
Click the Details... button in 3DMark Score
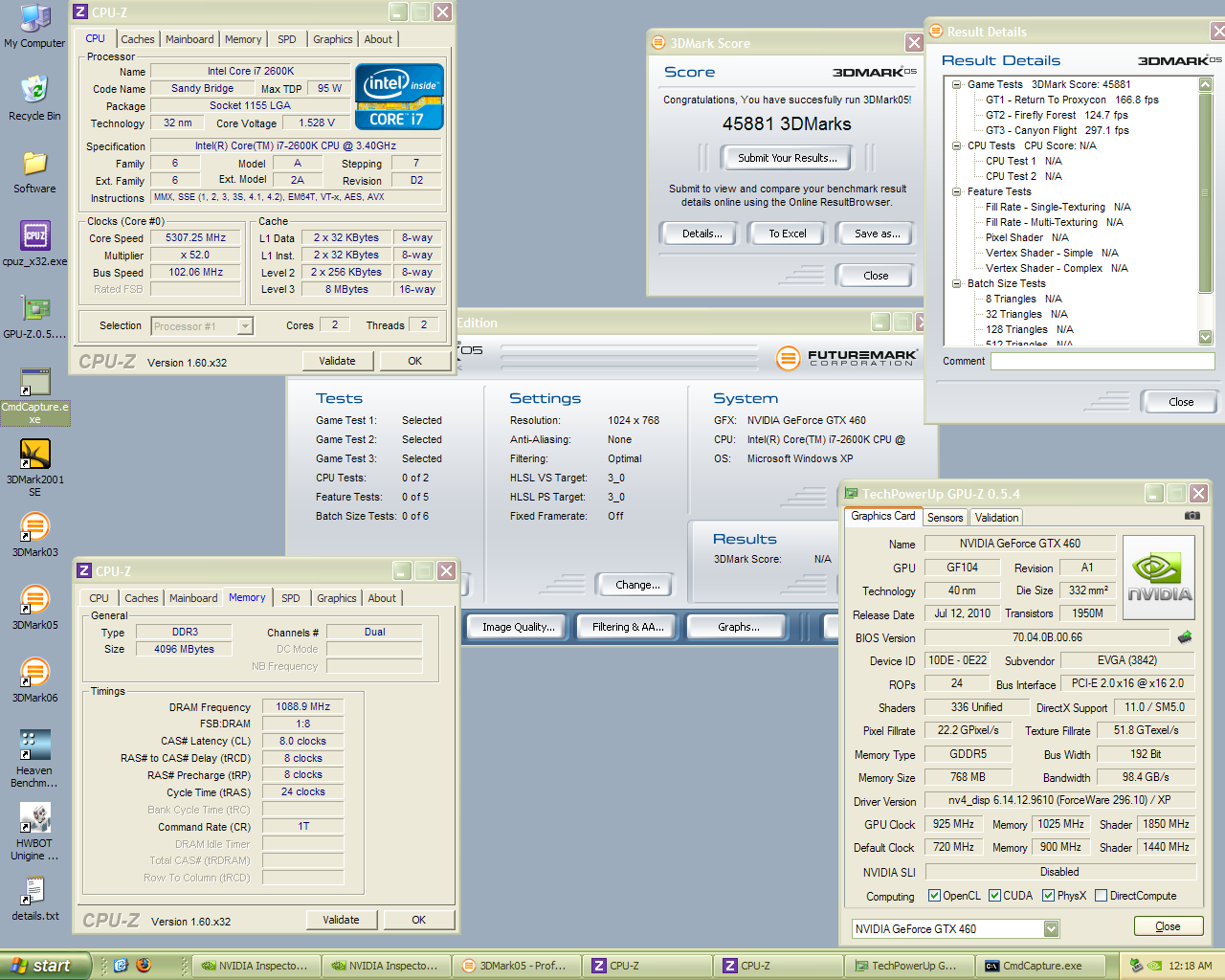pyautogui.click(x=698, y=234)
